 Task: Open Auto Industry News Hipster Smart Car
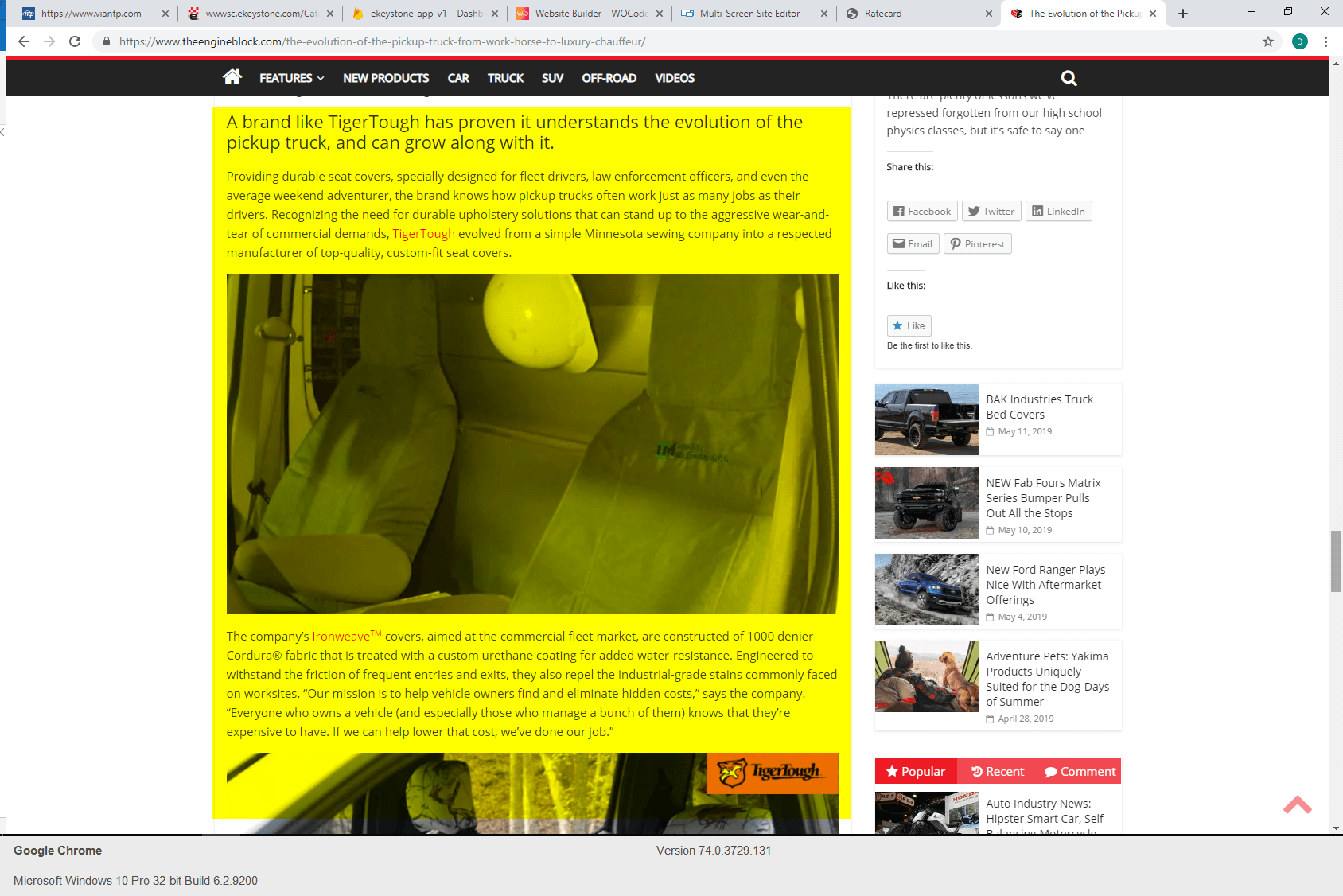(1046, 817)
